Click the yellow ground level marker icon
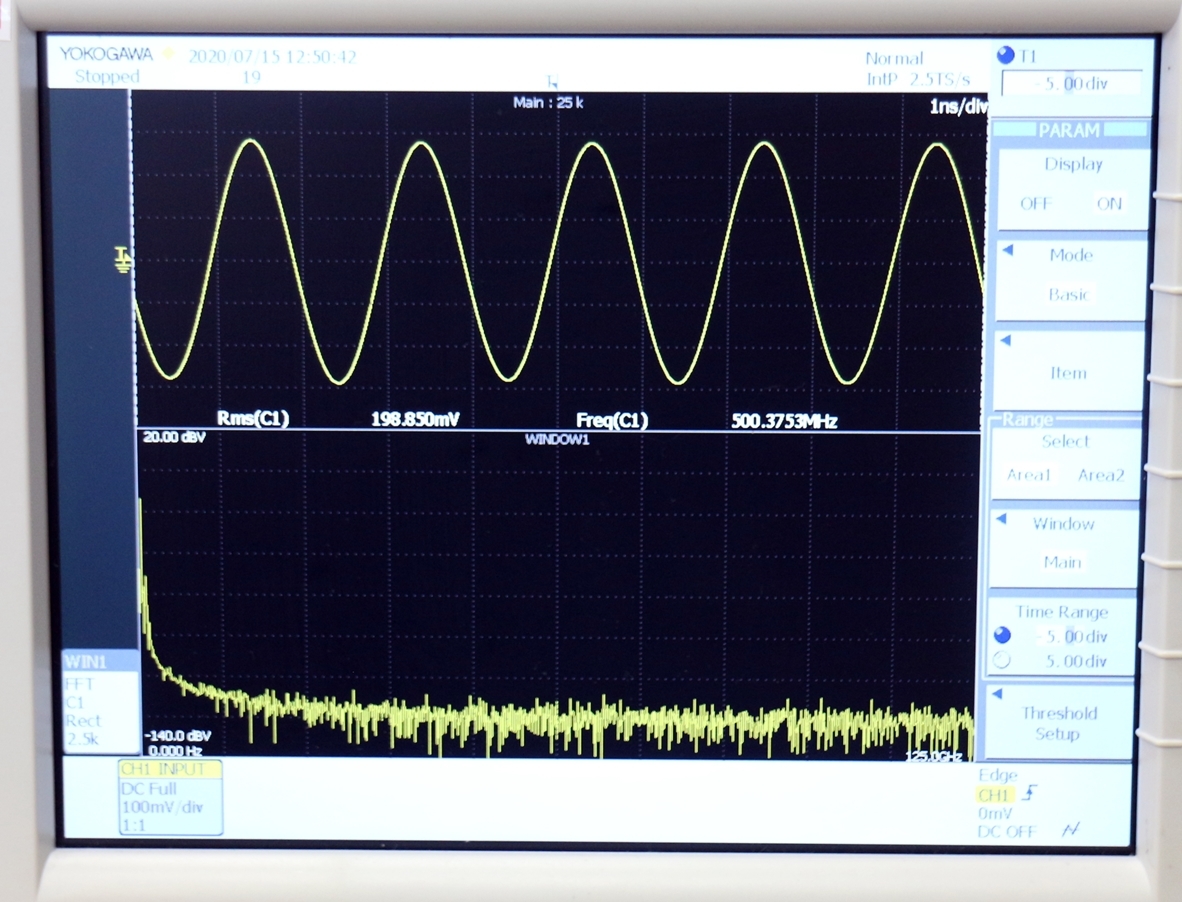The height and width of the screenshot is (902, 1182). pyautogui.click(x=124, y=258)
